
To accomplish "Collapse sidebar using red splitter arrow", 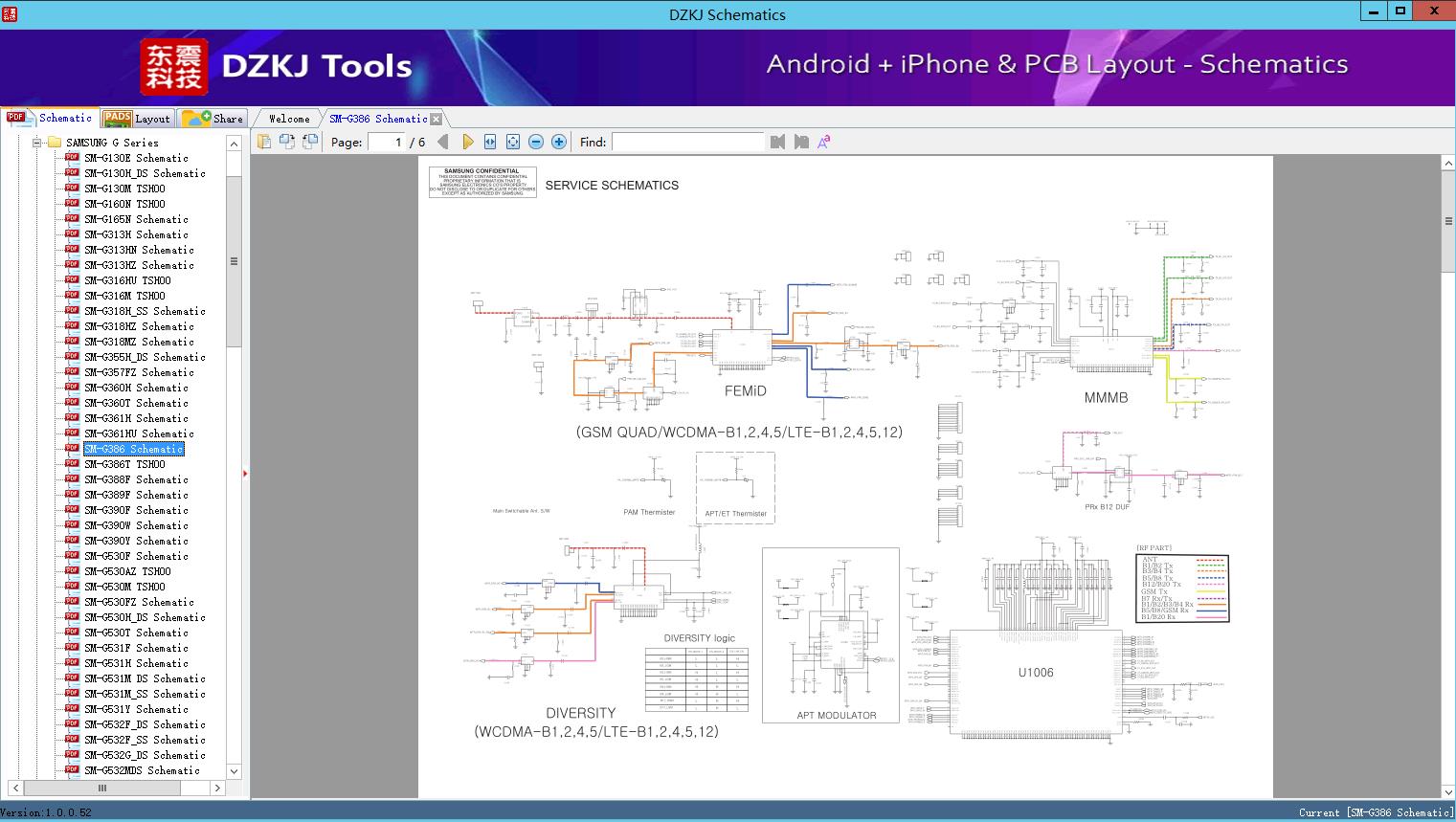I will 245,473.
